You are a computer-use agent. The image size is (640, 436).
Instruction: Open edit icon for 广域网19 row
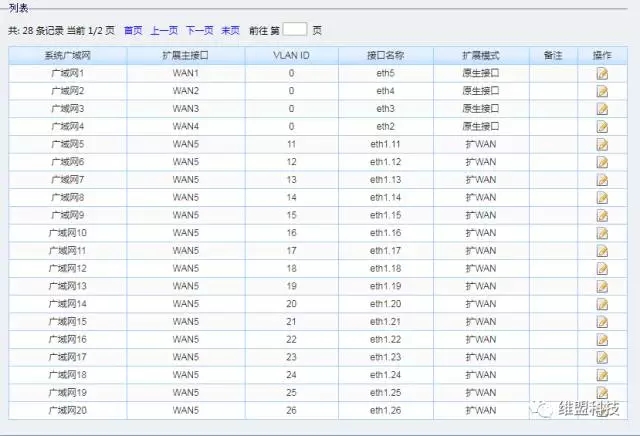(602, 393)
